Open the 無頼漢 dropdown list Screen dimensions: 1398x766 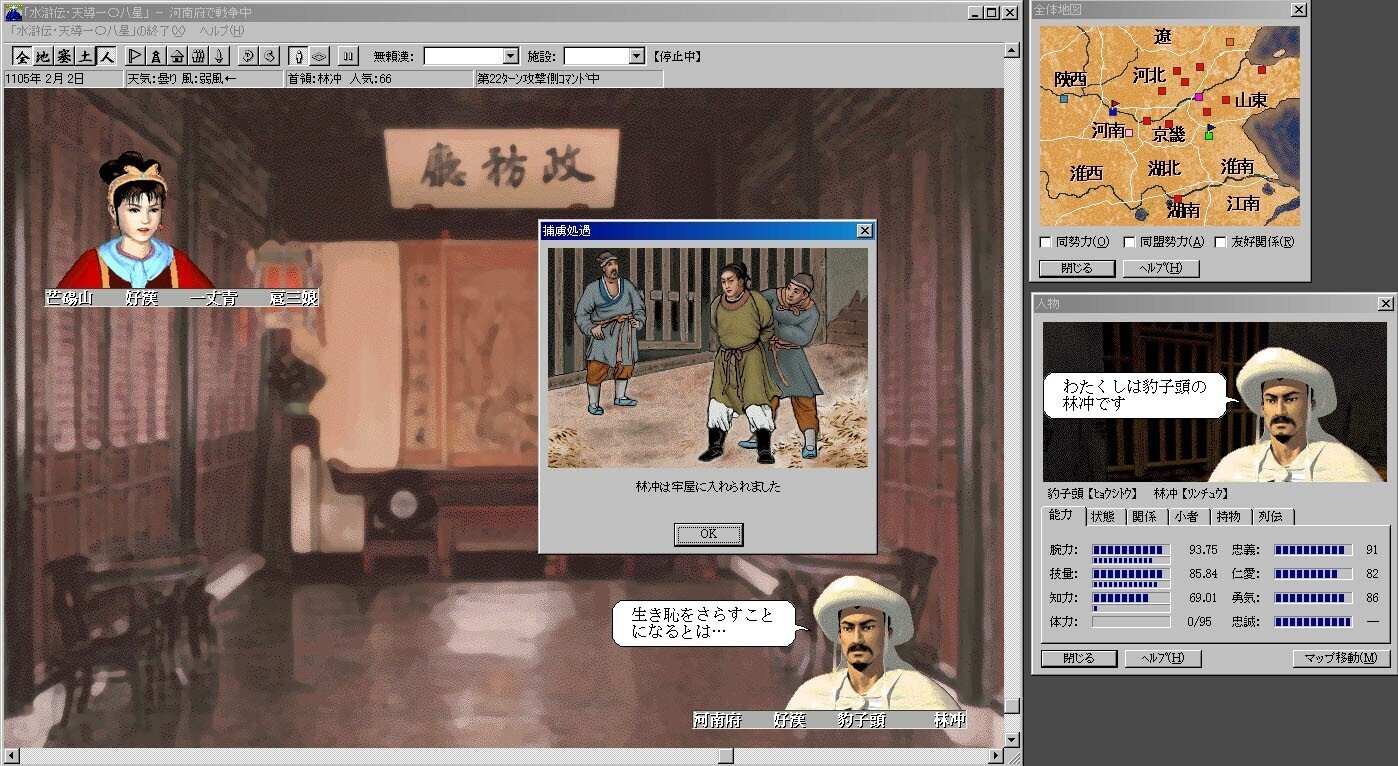pyautogui.click(x=511, y=55)
